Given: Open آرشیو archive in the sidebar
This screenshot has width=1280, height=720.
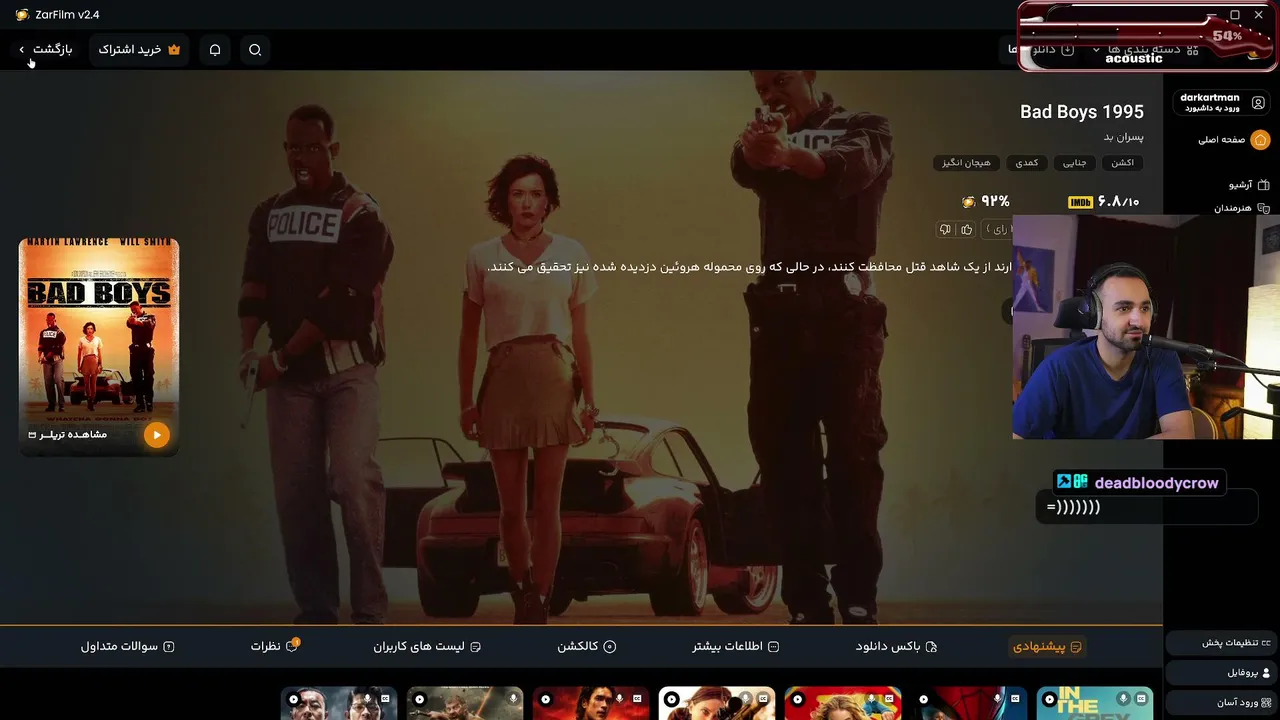Looking at the screenshot, I should (x=1249, y=185).
